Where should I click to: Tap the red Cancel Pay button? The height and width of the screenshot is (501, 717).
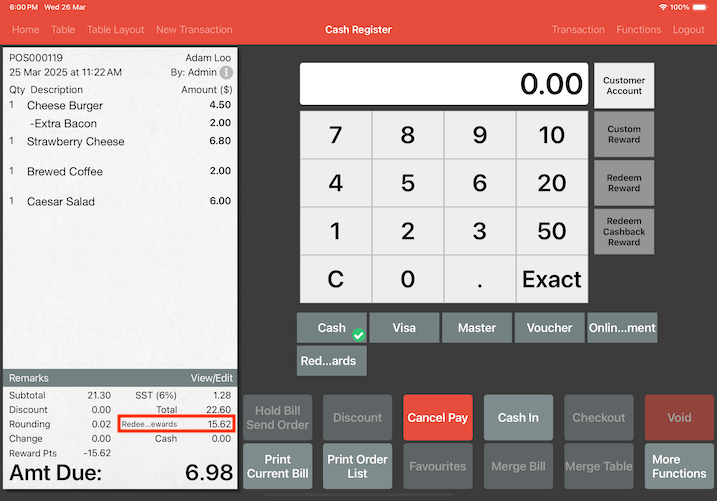pyautogui.click(x=438, y=417)
